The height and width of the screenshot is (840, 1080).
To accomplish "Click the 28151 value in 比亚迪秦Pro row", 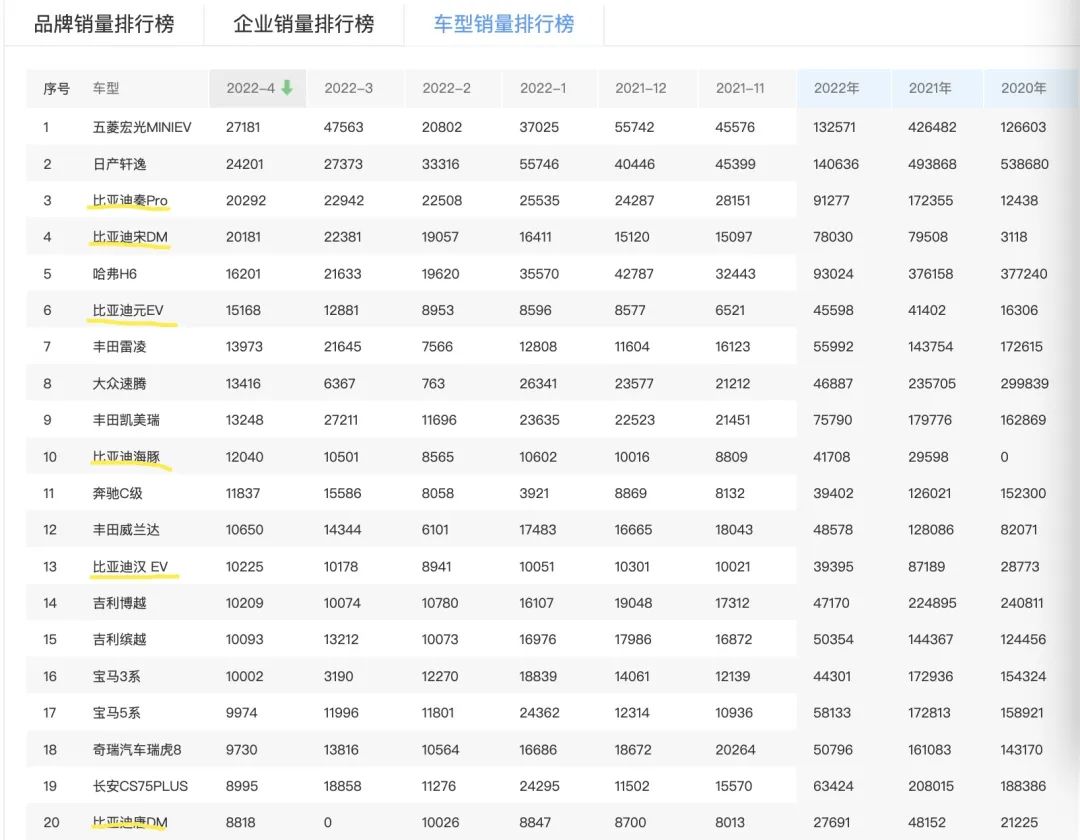I will point(732,200).
